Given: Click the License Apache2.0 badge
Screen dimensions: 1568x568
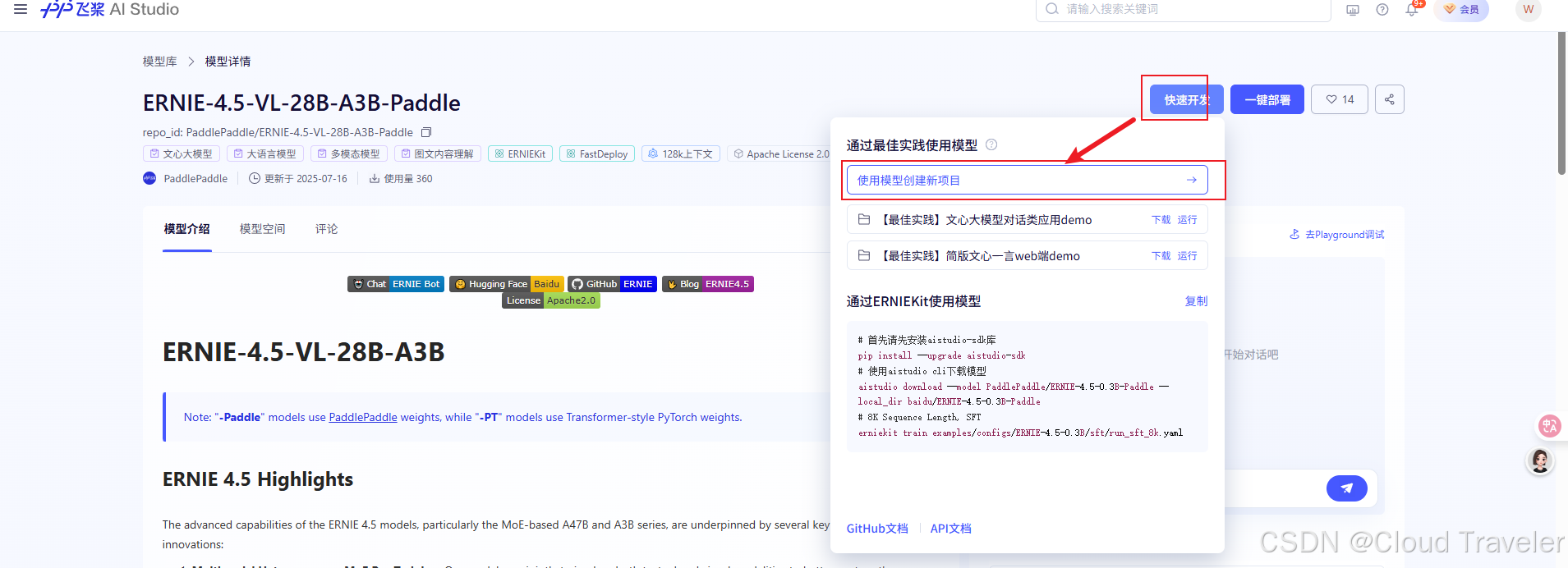Looking at the screenshot, I should [x=551, y=300].
